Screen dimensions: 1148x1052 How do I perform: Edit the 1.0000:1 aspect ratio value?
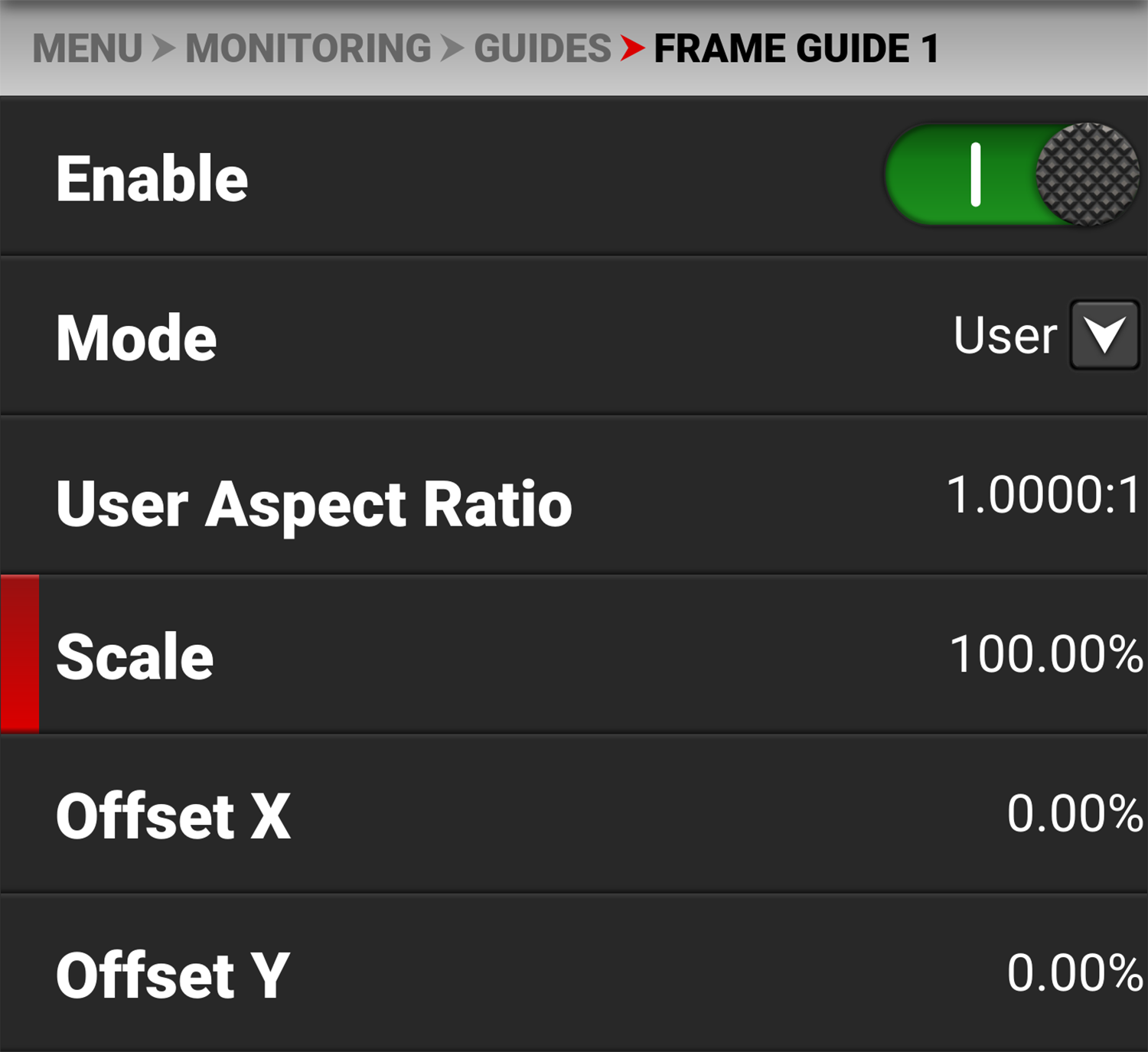(1043, 495)
